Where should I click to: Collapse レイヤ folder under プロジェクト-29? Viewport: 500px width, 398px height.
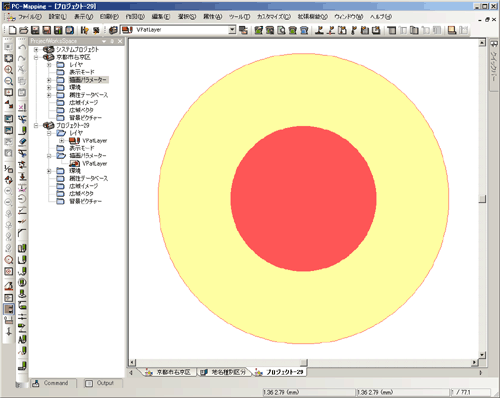click(49, 133)
